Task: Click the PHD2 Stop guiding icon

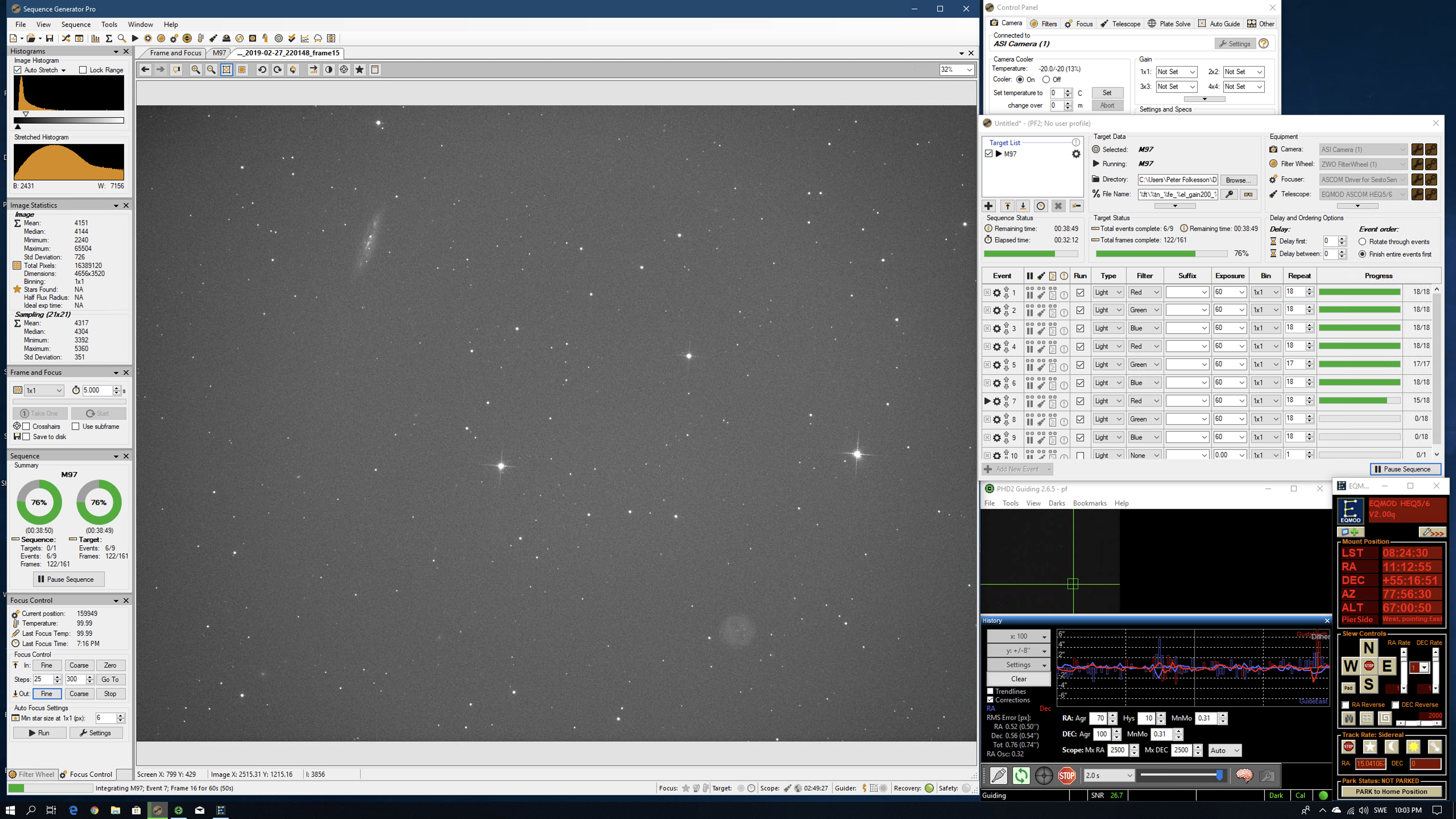Action: 1067,775
